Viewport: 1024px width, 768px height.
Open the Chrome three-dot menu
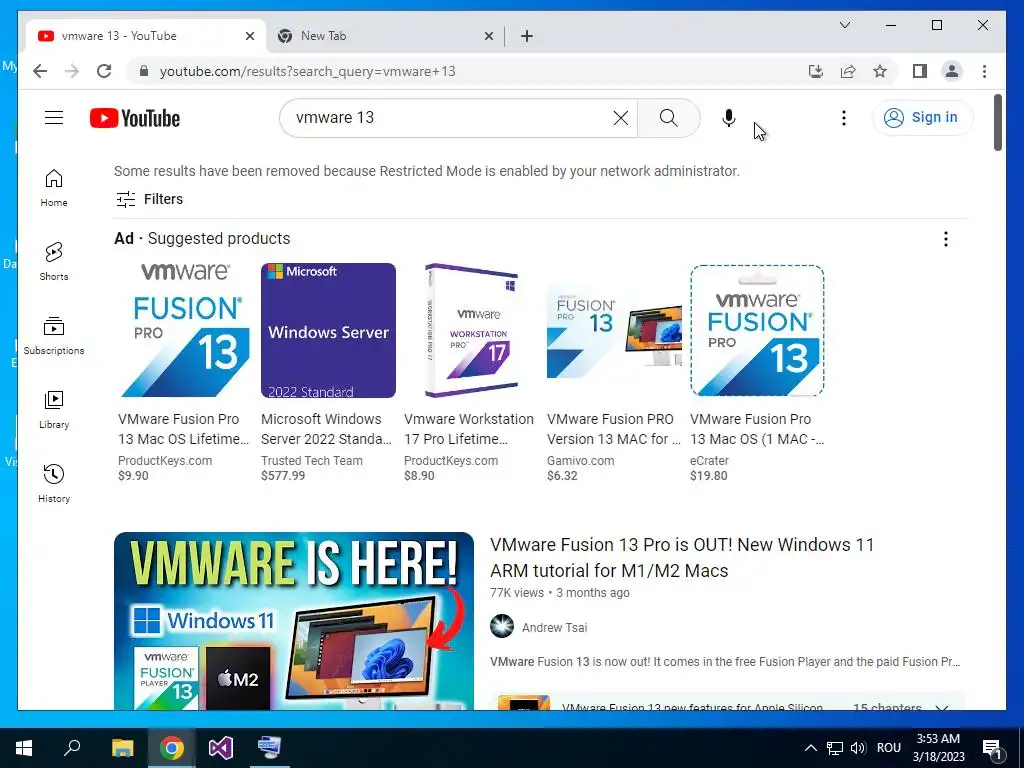coord(984,71)
